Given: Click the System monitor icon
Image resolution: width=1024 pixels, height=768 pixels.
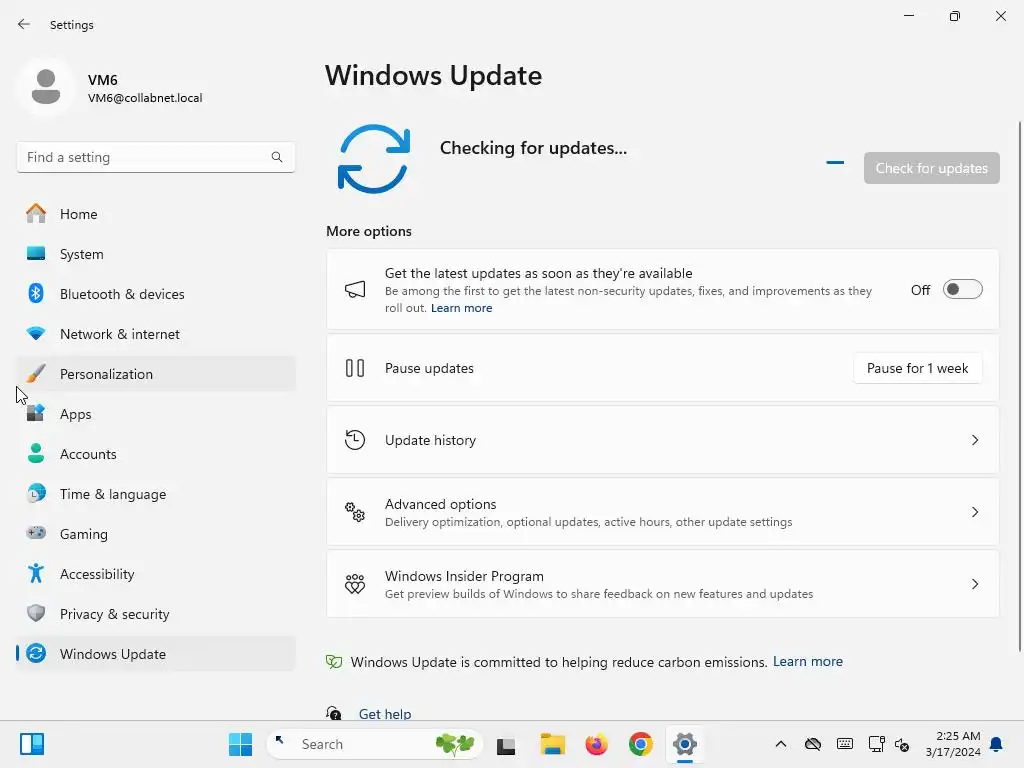Looking at the screenshot, I should click(36, 253).
